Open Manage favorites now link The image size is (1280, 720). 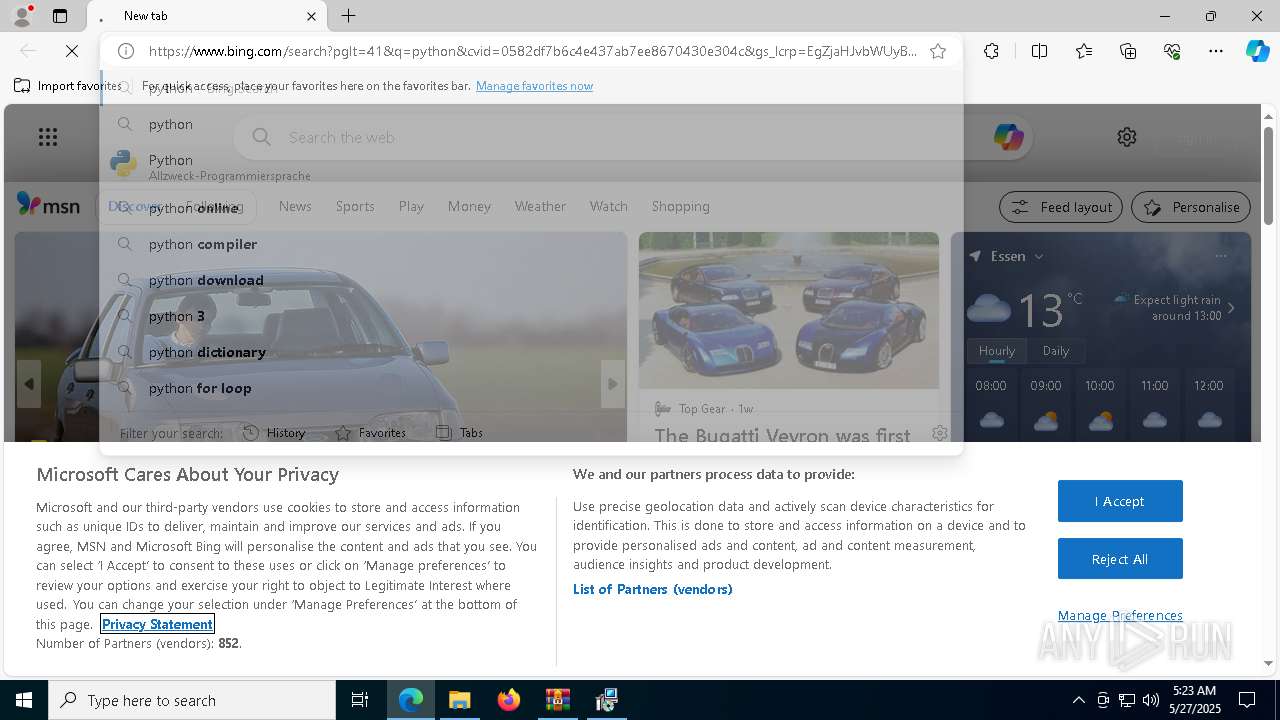(x=534, y=86)
